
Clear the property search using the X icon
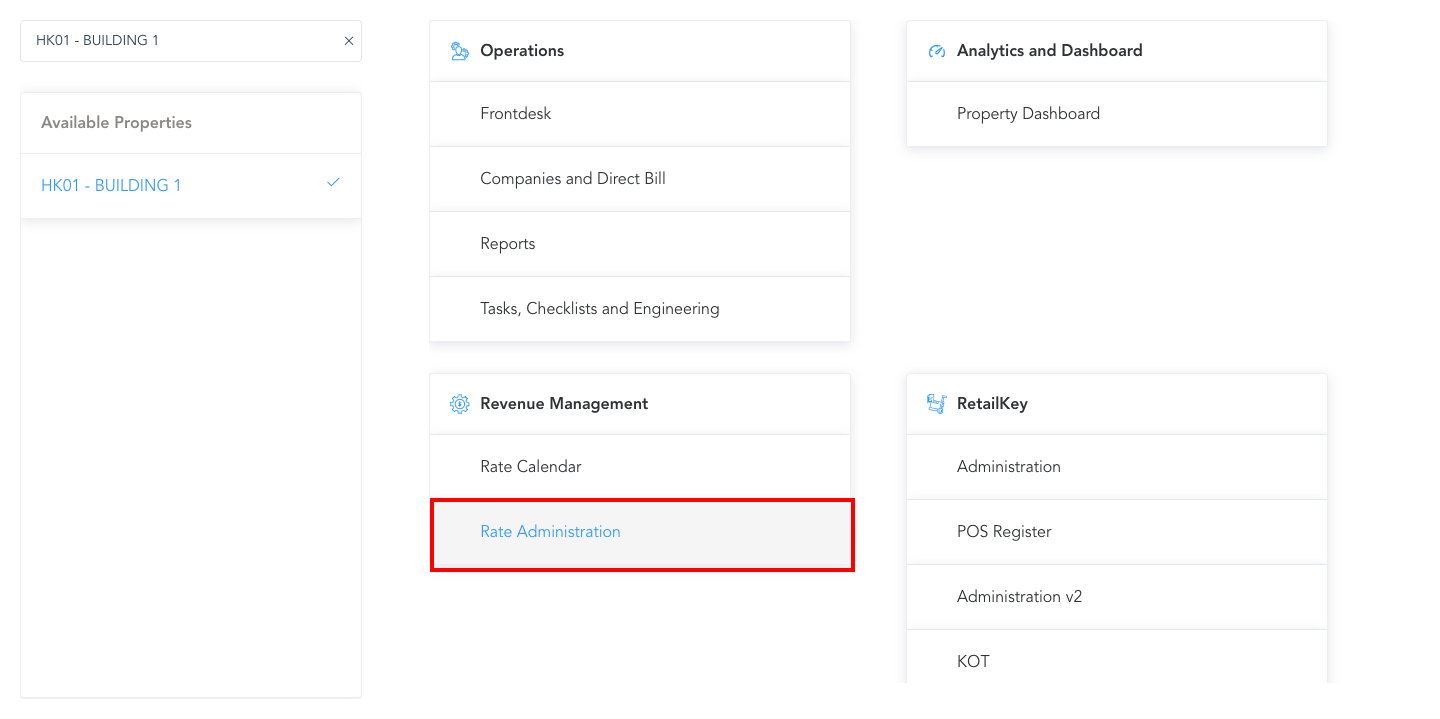[x=348, y=40]
